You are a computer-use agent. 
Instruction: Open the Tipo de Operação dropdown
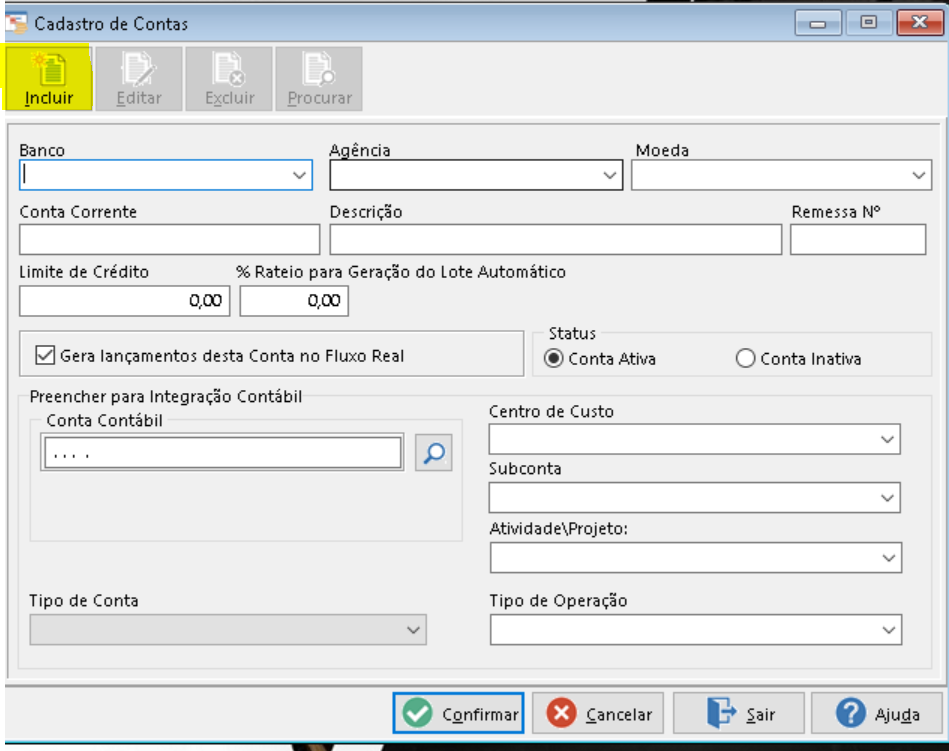[888, 630]
